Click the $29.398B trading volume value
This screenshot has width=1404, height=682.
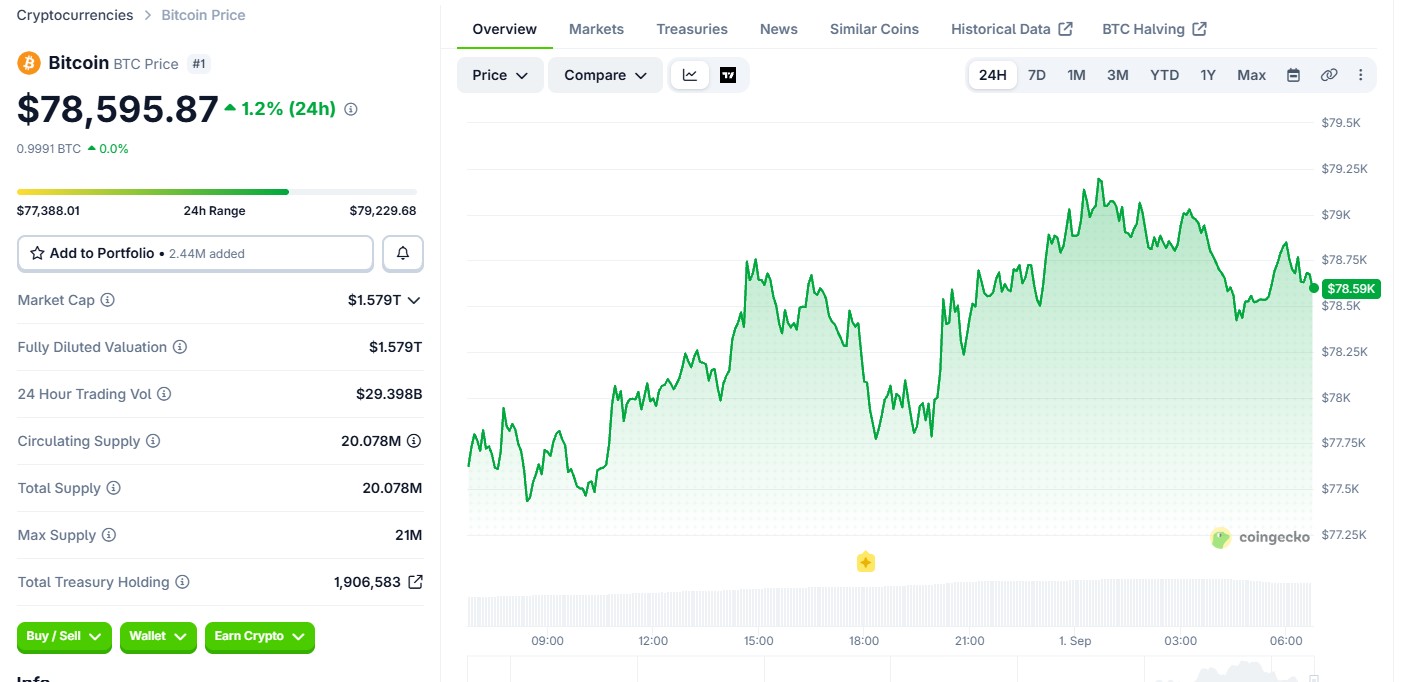(x=389, y=394)
